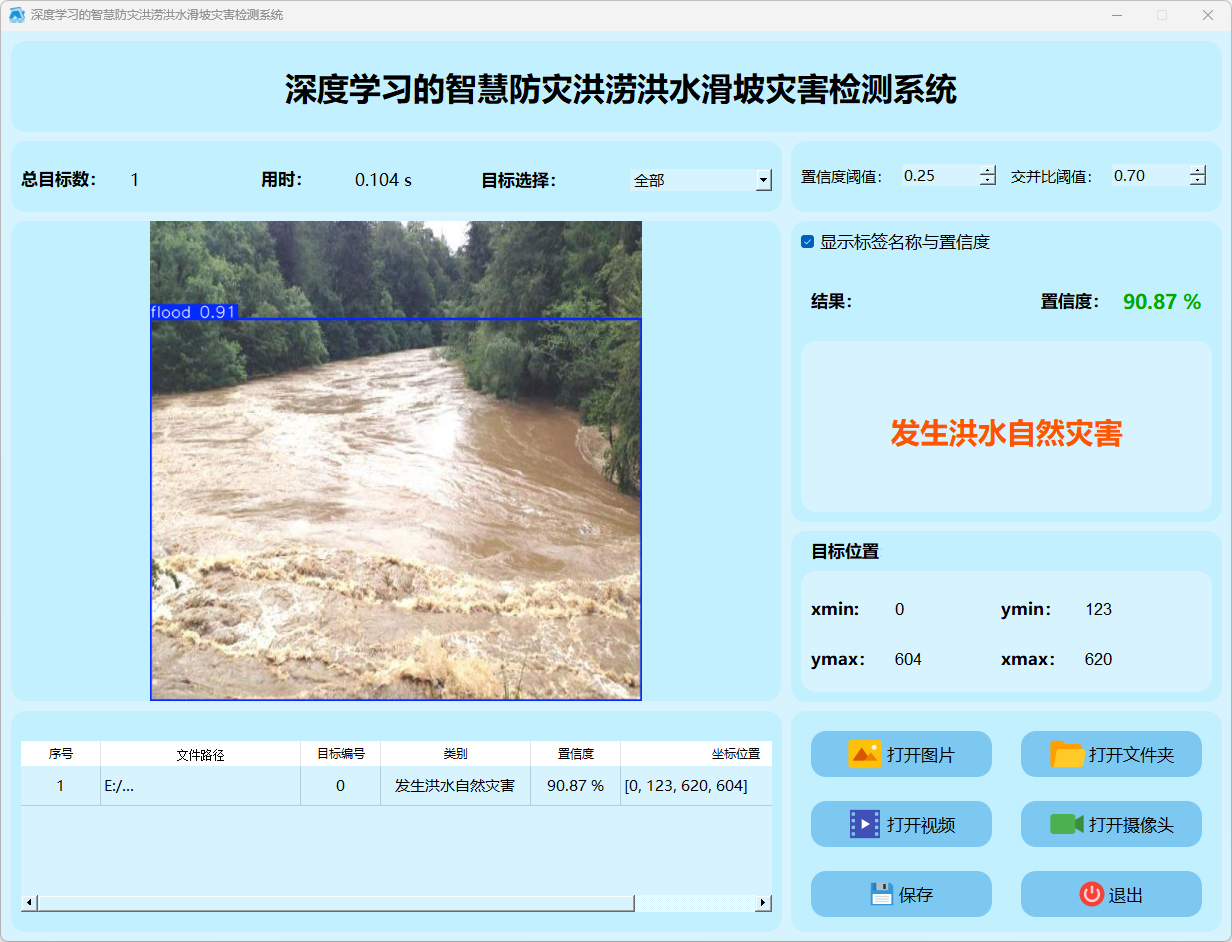Click the table's horizontal scrollbar left arrow
Viewport: 1232px width, 942px height.
click(x=29, y=903)
